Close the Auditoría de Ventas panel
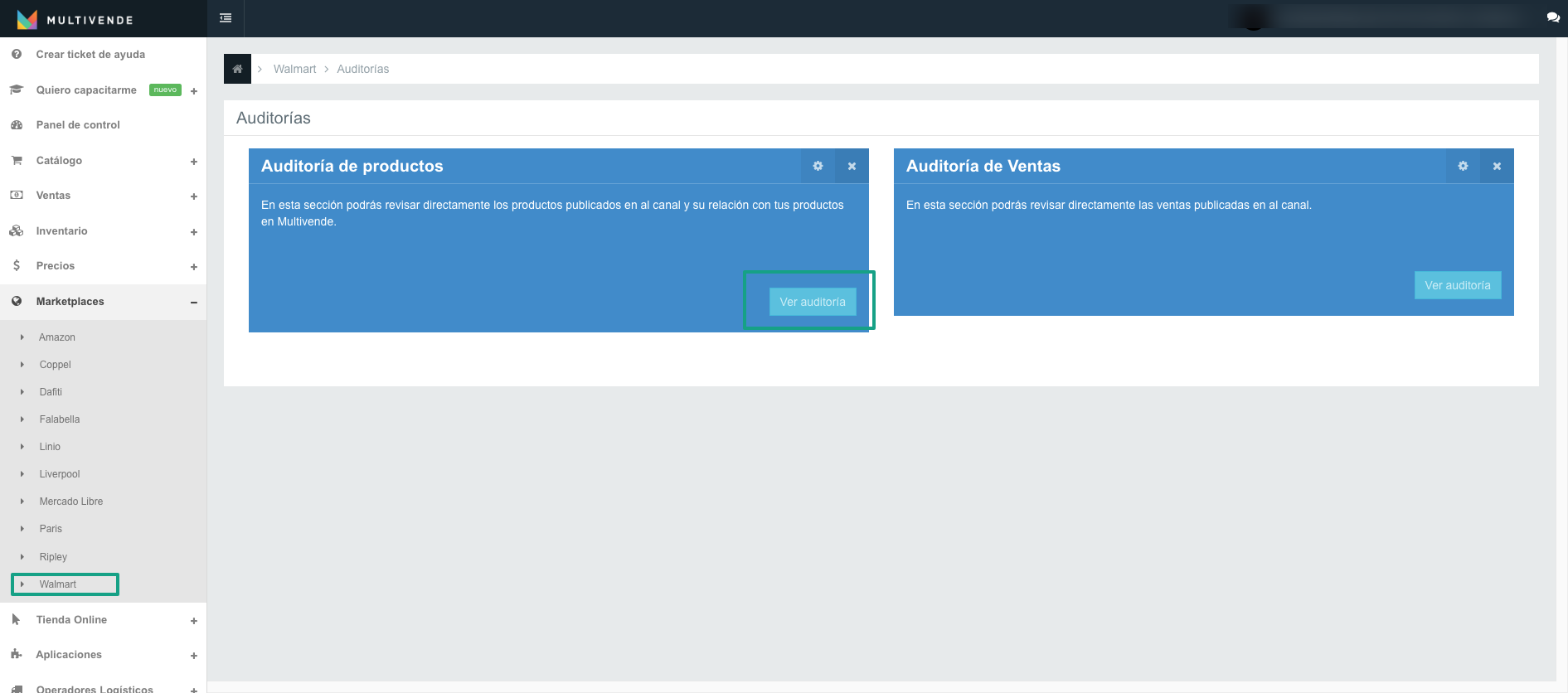Screen dimensions: 1568x693 1497,166
